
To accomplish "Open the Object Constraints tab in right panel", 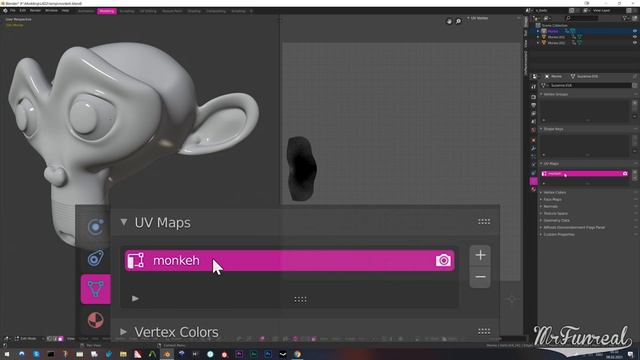I will tap(533, 173).
